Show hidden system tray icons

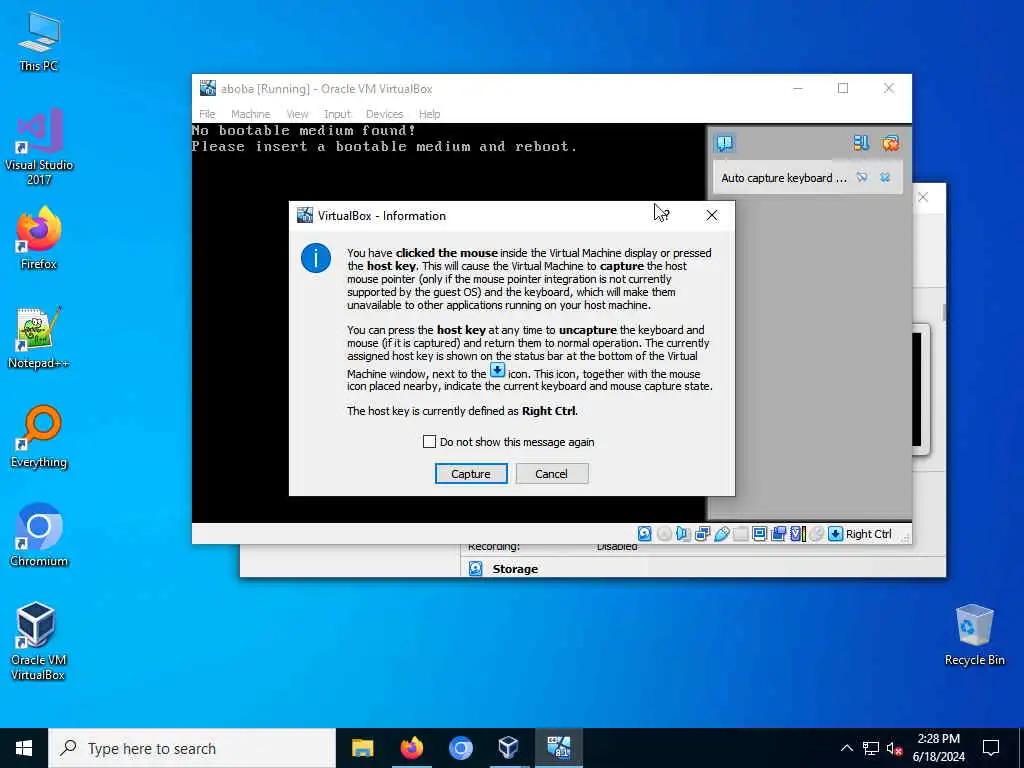click(846, 748)
